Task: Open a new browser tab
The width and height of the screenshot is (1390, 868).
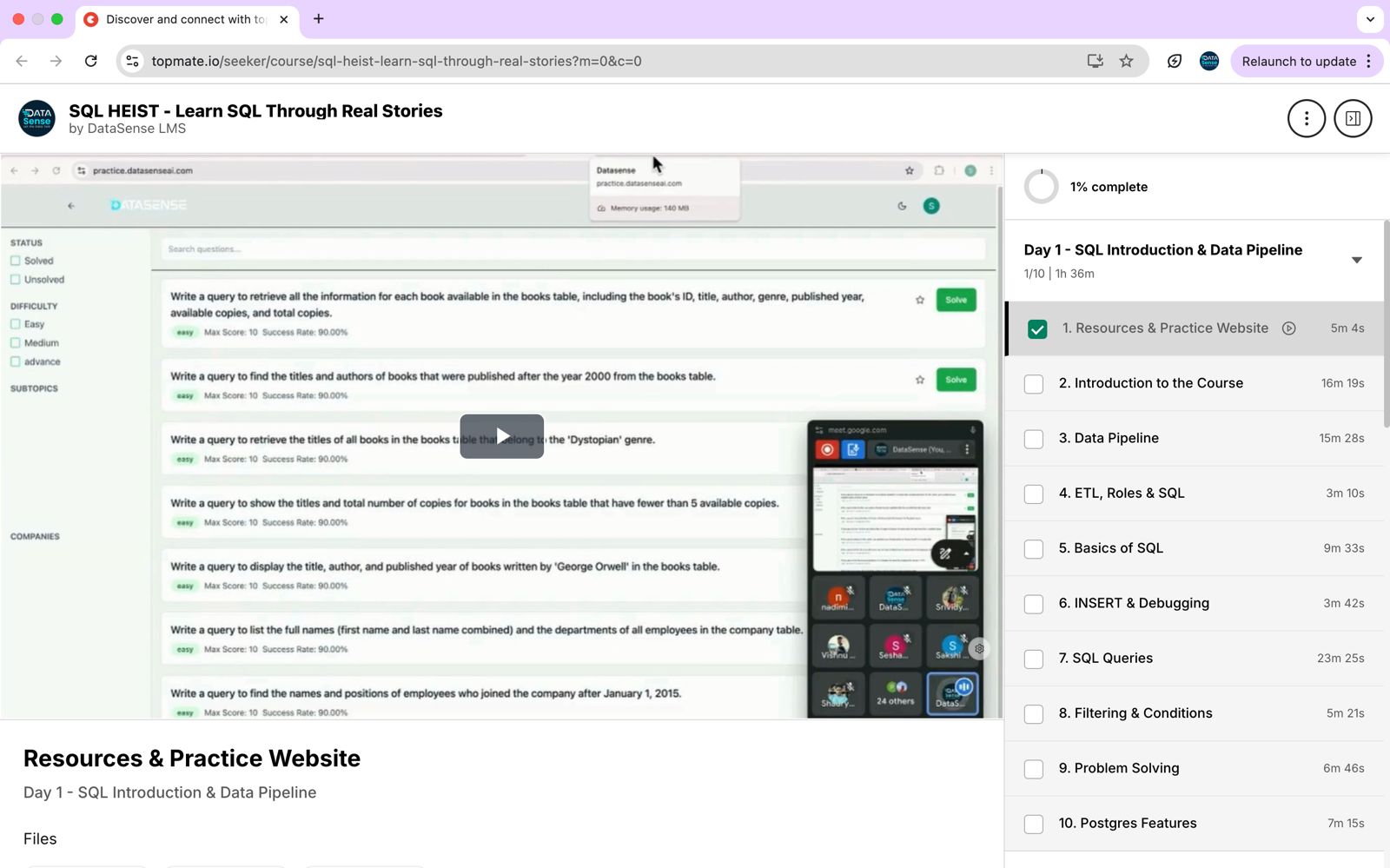Action: tap(319, 19)
